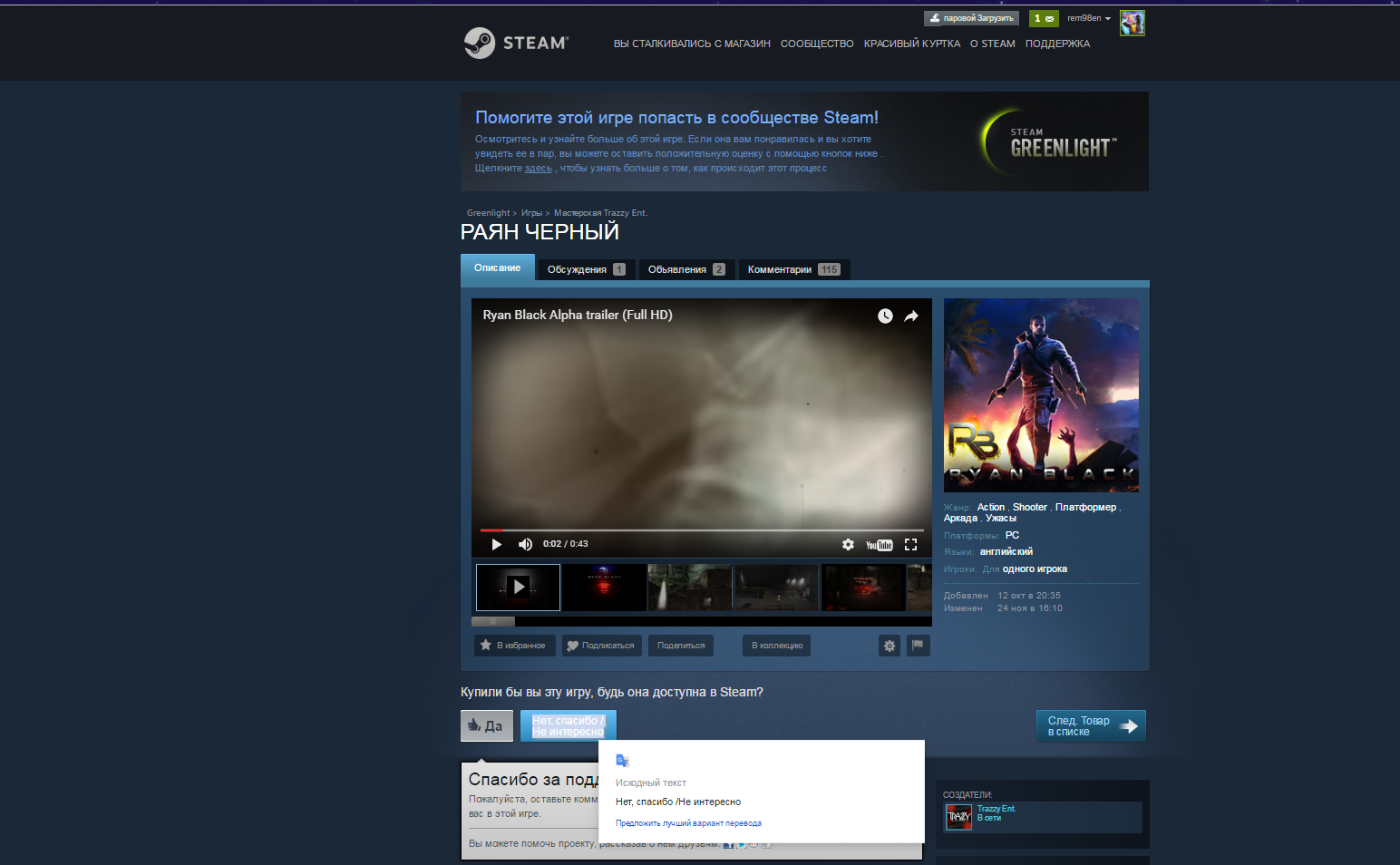The height and width of the screenshot is (865, 1400).
Task: Select the second thumbnail with red logo
Action: tap(604, 587)
